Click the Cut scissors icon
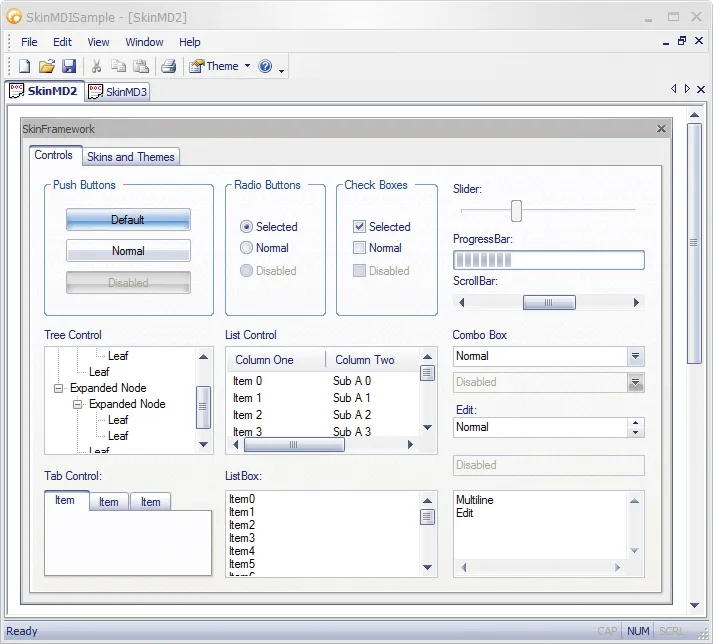Viewport: 713px width, 644px height. pos(96,66)
